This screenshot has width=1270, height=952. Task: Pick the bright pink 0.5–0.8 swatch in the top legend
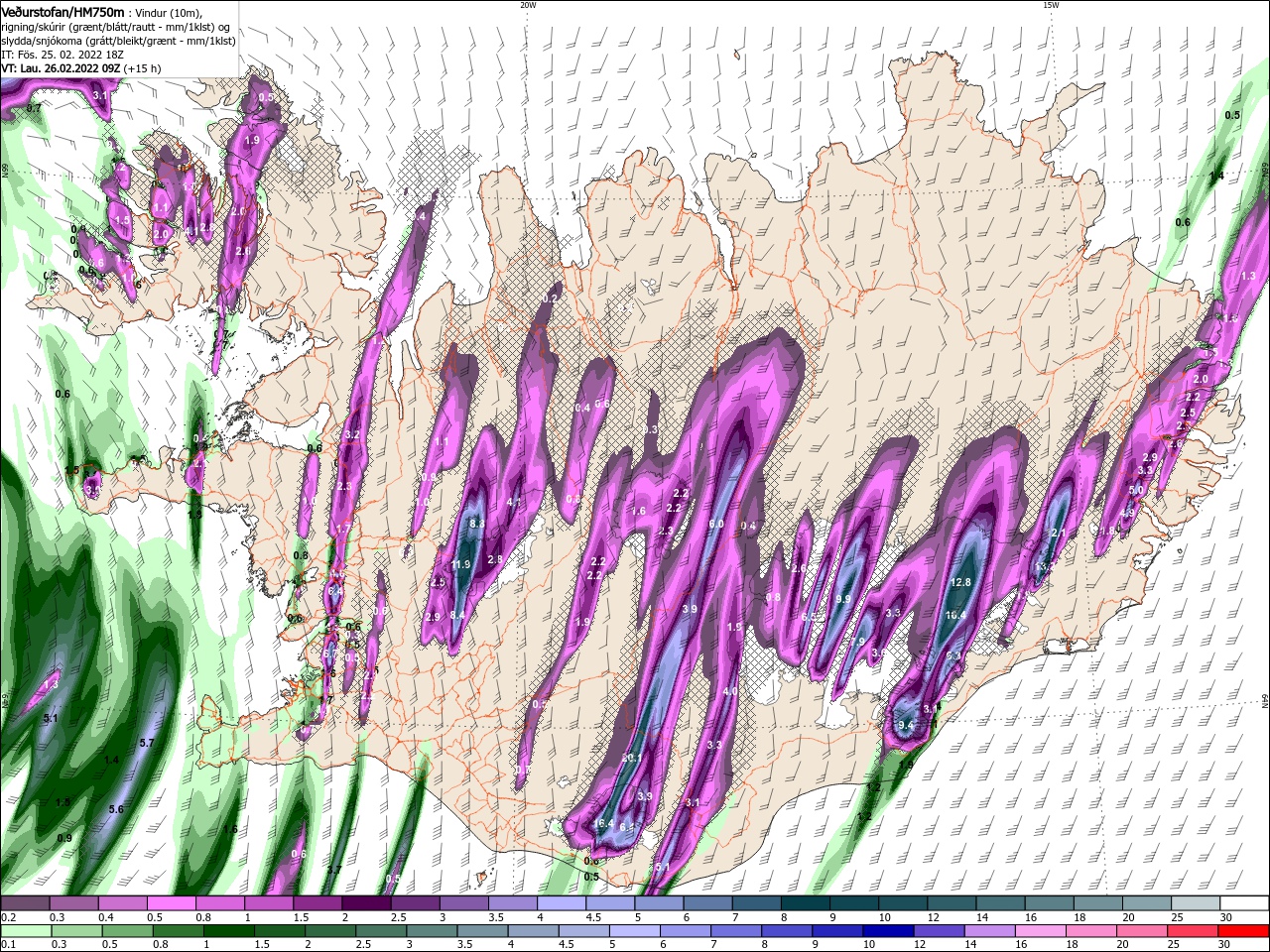point(171,903)
